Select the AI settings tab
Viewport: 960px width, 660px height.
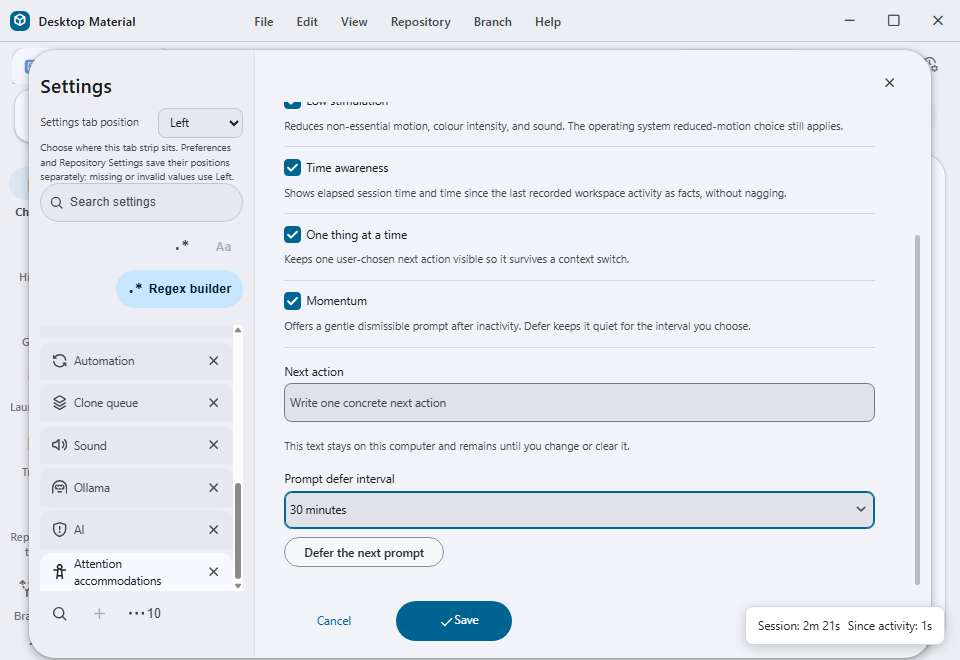[x=136, y=530]
